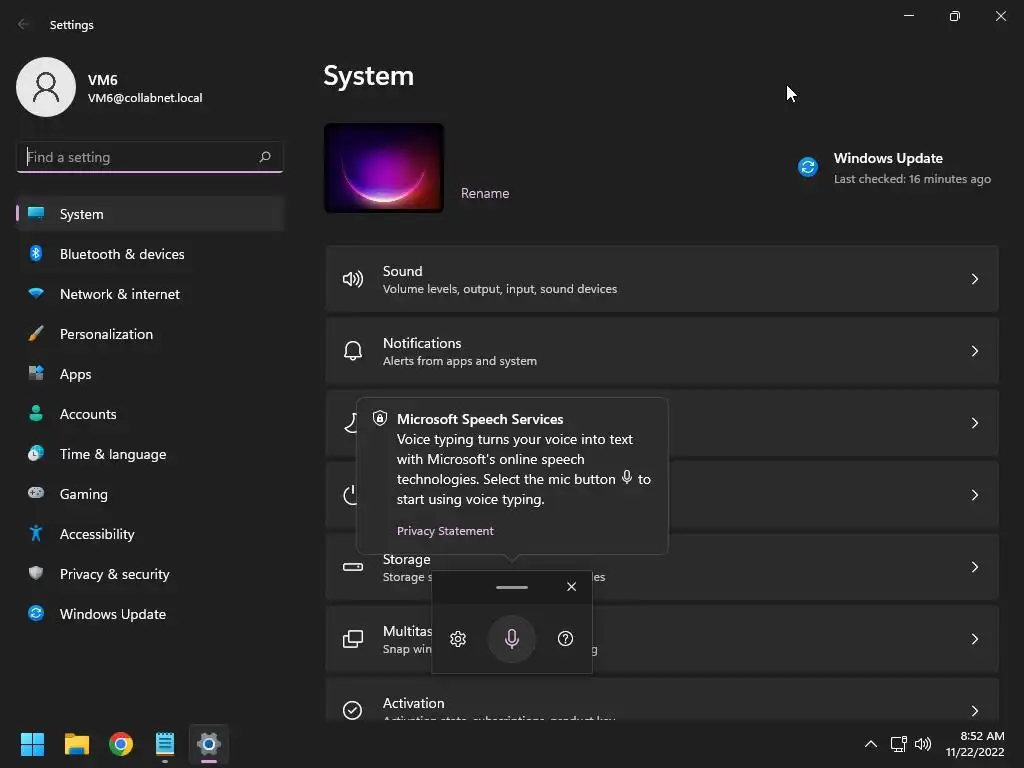Go back with the Settings back arrow
The image size is (1024, 768).
point(24,24)
